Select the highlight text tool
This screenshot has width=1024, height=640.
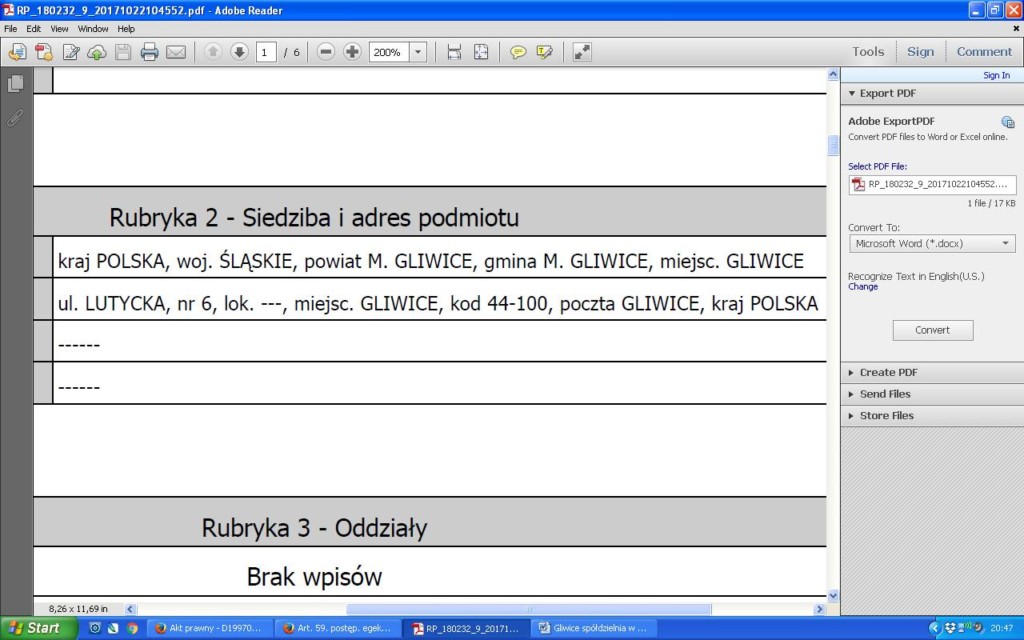544,52
